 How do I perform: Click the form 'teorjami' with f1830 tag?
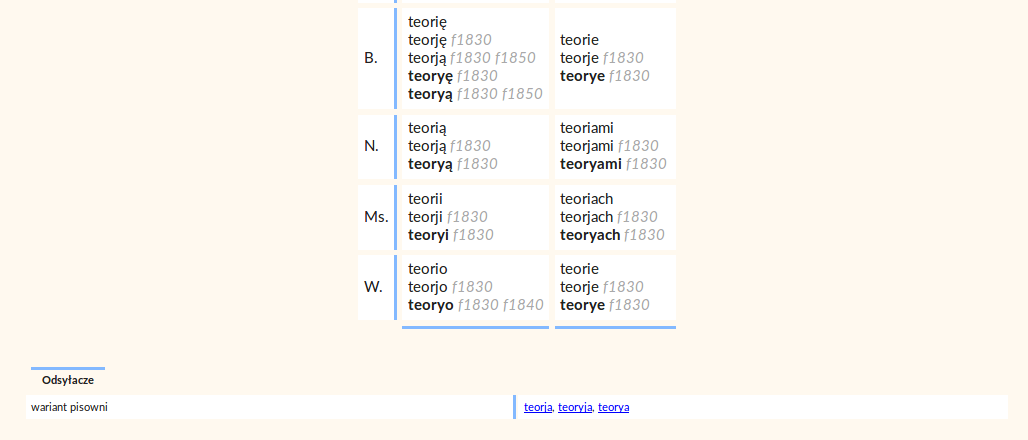587,146
